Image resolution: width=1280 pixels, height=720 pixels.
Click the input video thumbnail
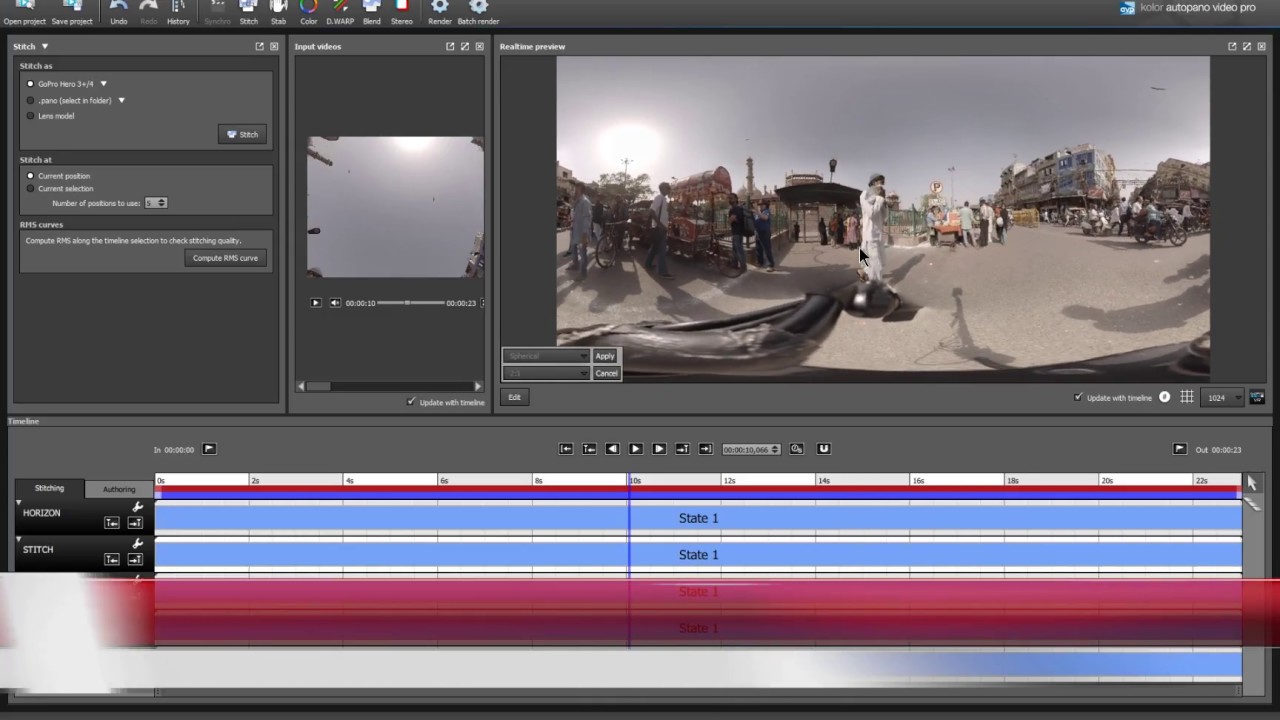click(x=395, y=207)
